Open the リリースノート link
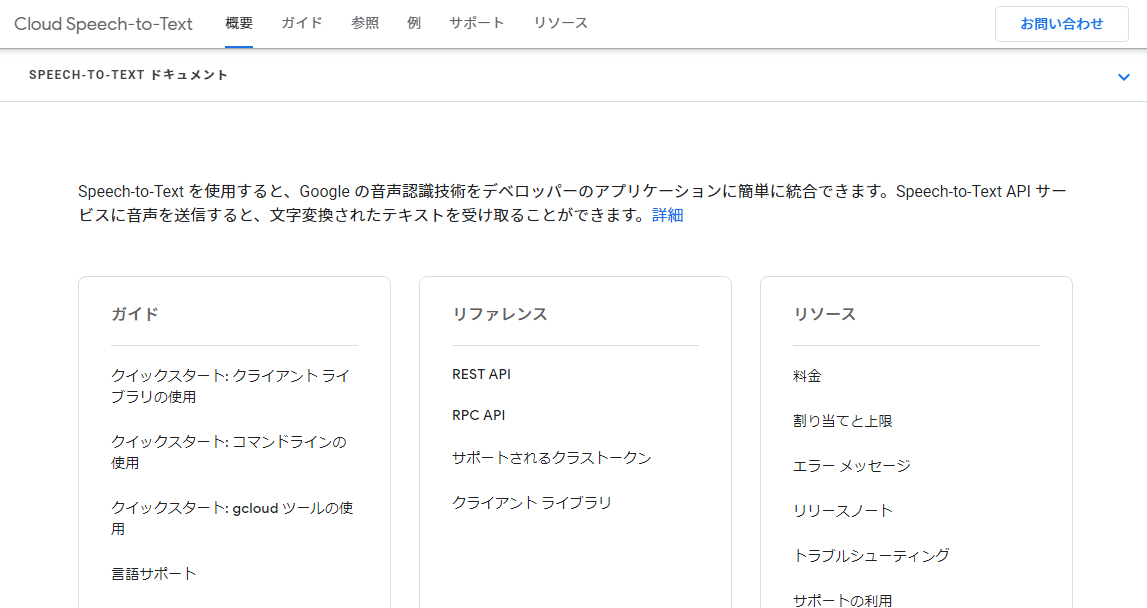 843,511
